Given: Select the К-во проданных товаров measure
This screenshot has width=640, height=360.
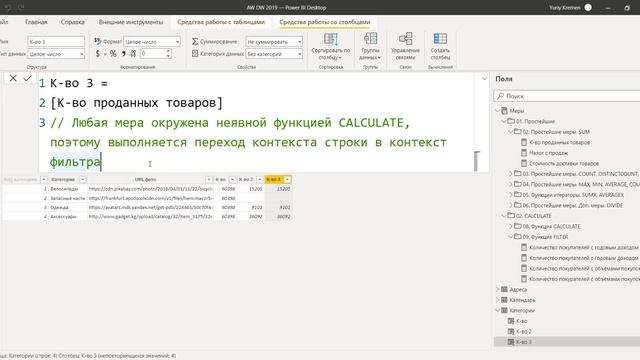Looking at the screenshot, I should click(559, 142).
